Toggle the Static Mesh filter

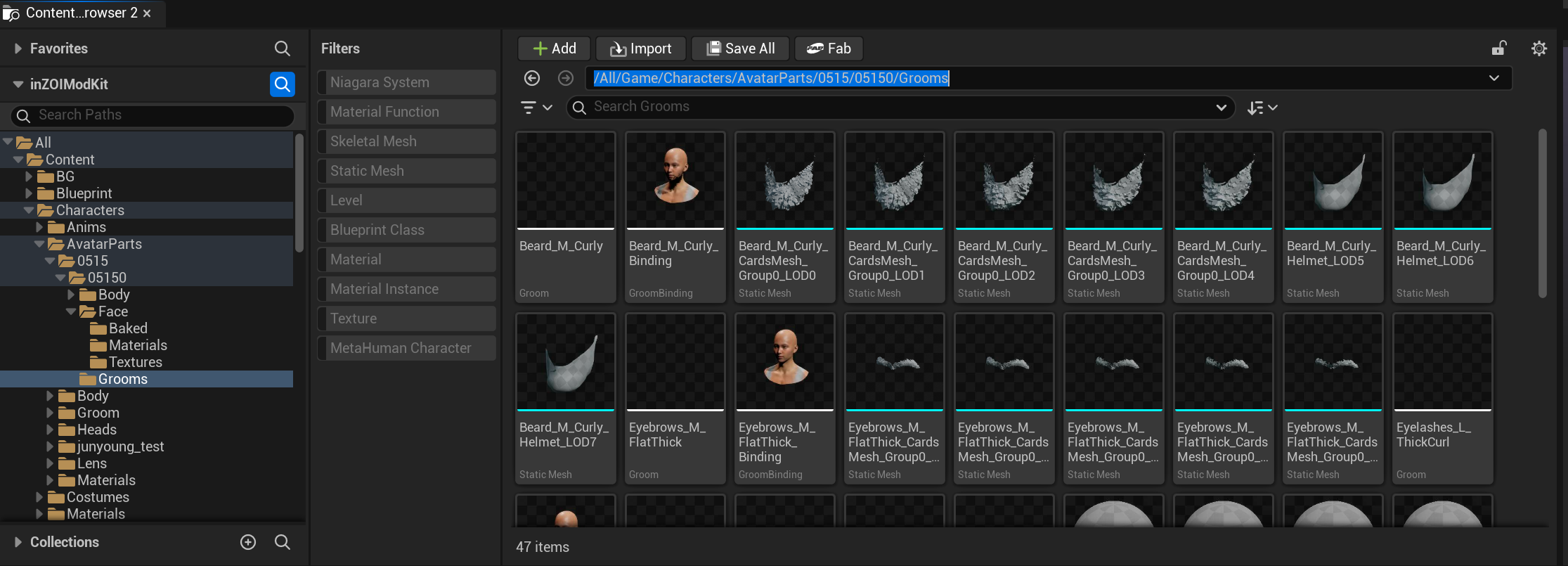tap(407, 171)
